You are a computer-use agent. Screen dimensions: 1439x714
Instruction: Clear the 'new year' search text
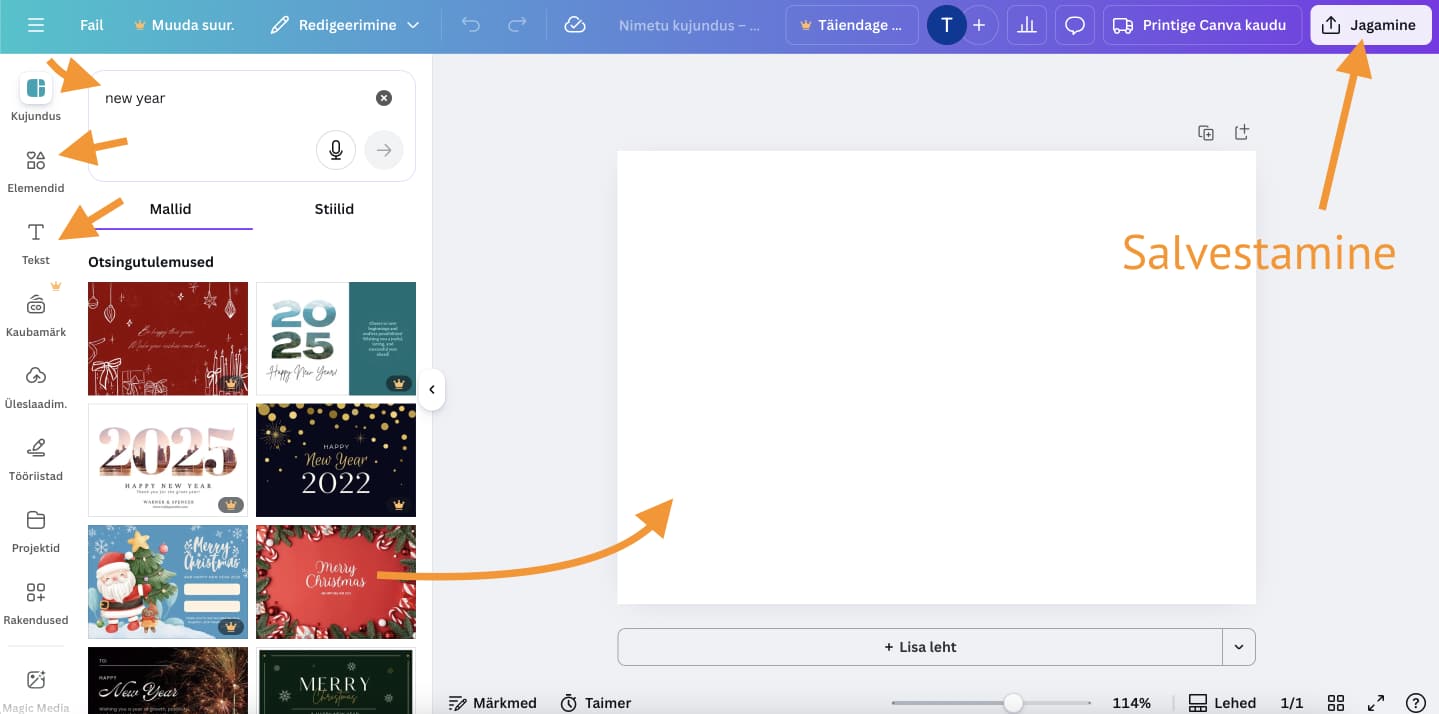pos(384,98)
